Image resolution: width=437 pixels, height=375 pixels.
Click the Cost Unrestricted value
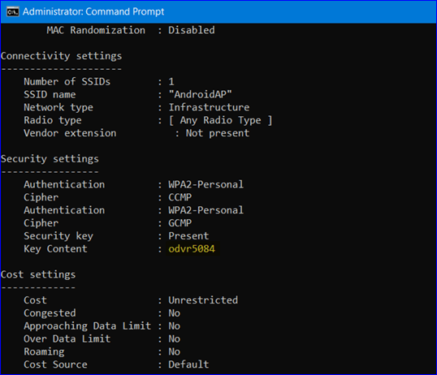pyautogui.click(x=203, y=300)
